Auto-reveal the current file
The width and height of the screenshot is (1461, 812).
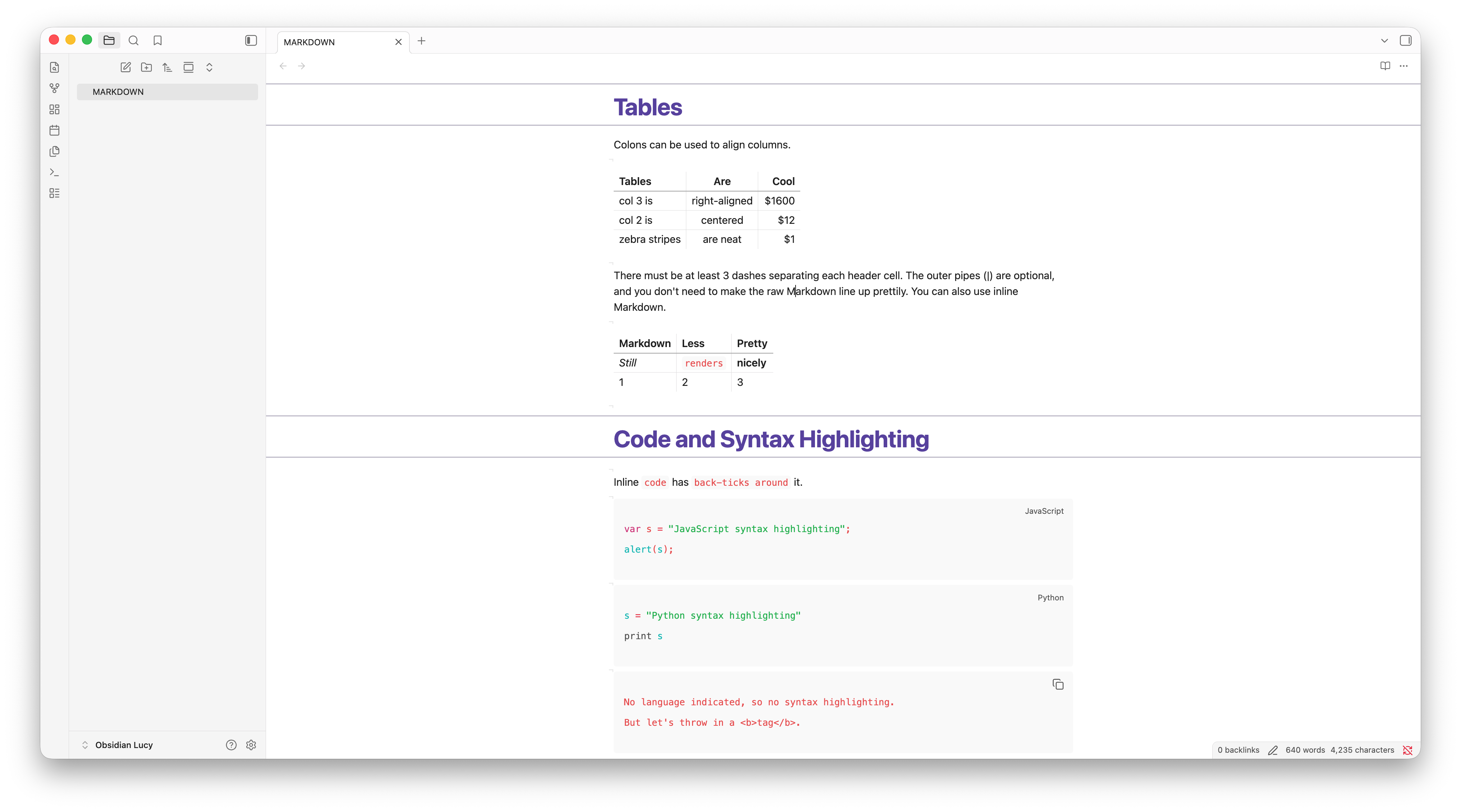(x=188, y=68)
